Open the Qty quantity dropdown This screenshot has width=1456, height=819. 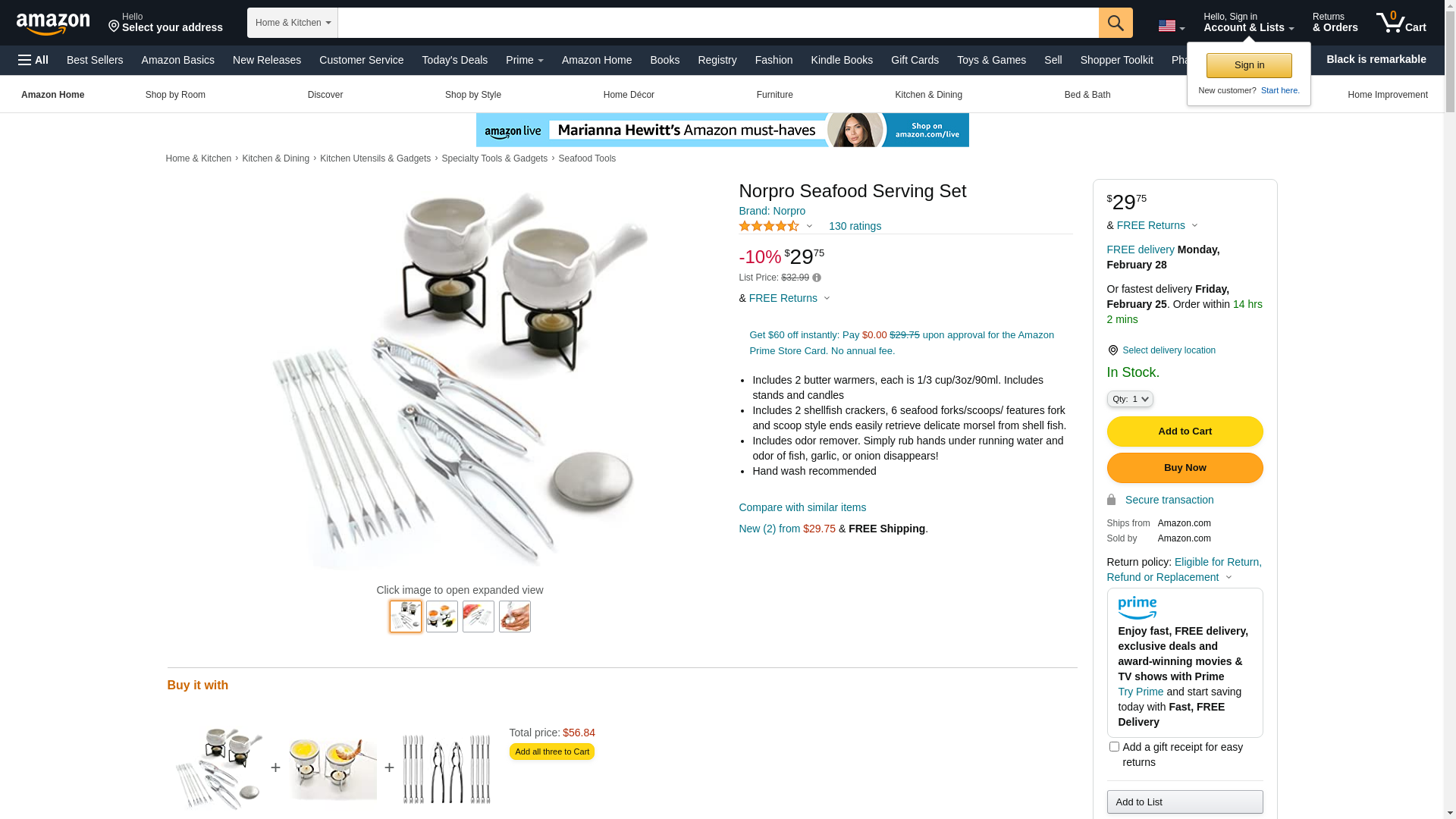point(1130,399)
